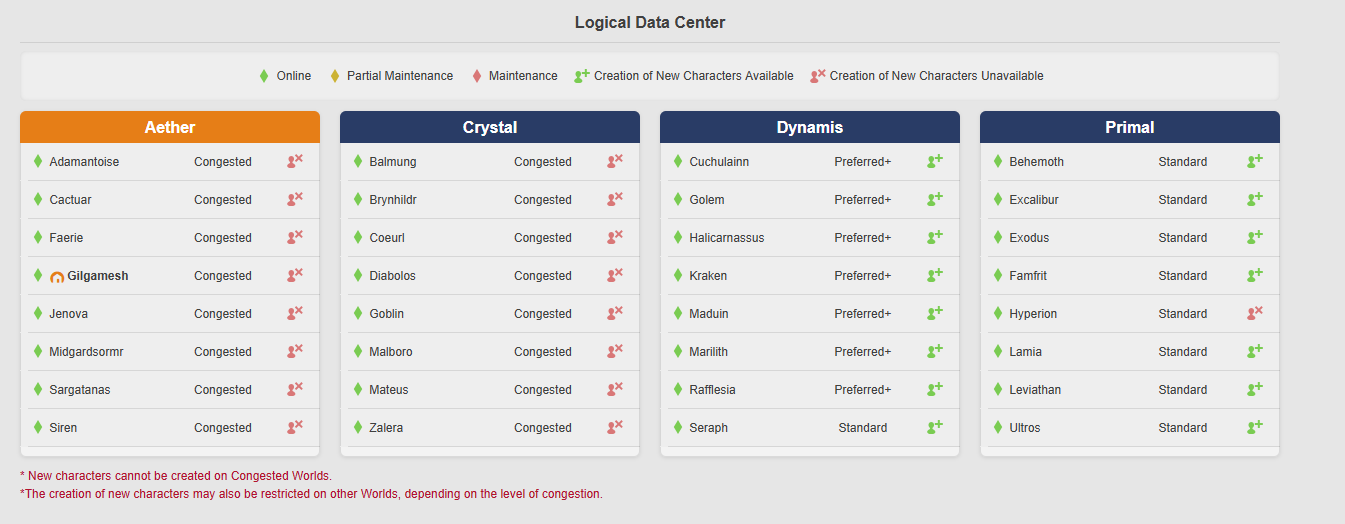The width and height of the screenshot is (1345, 524).
Task: Click character creation unavailable icon for Adamantoise
Action: (x=295, y=161)
